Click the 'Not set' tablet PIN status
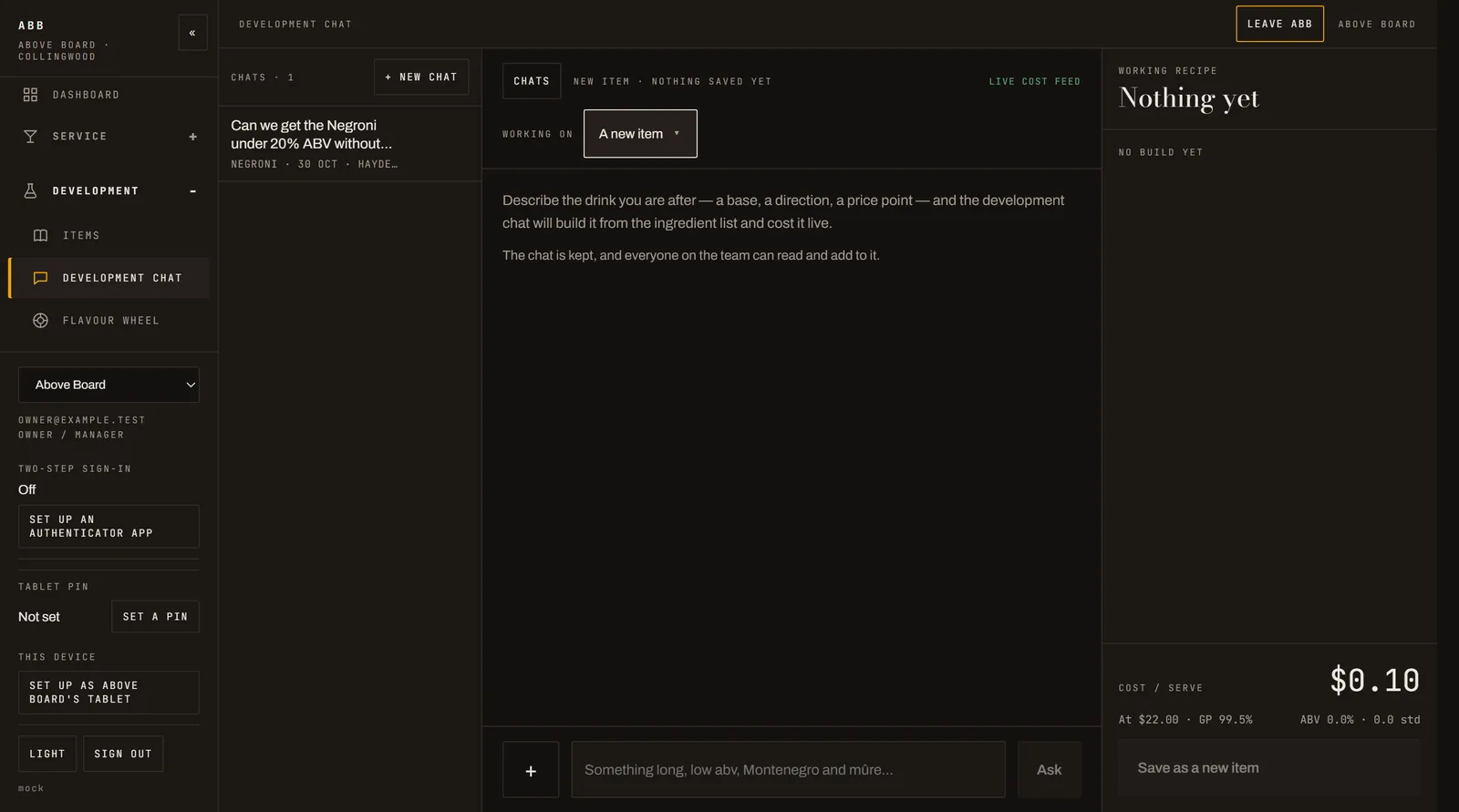Viewport: 1459px width, 812px height. (x=39, y=617)
